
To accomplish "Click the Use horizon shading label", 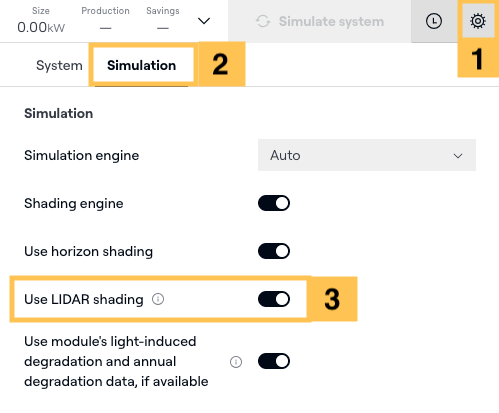I will [88, 251].
